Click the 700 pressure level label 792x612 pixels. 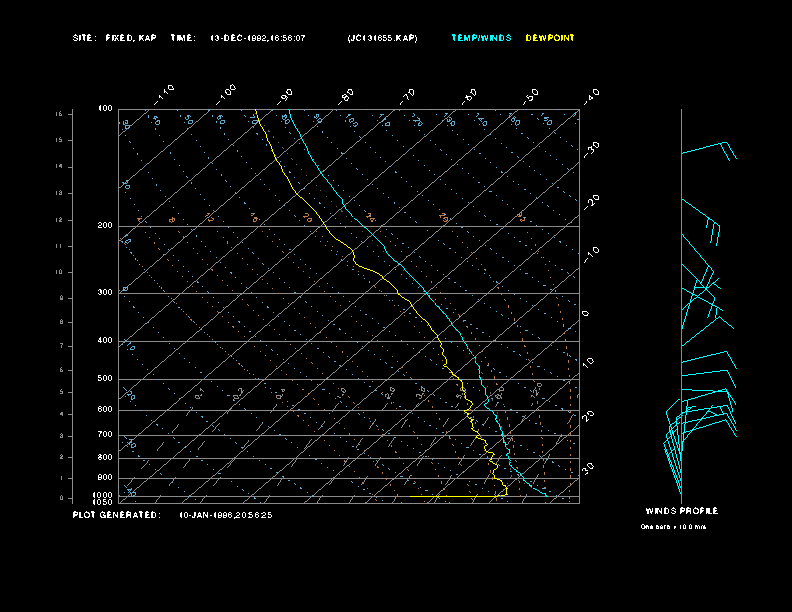tap(105, 435)
